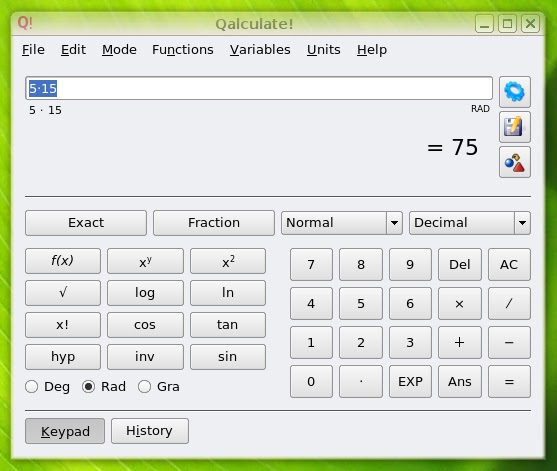Click the minus − key
557x471 pixels.
[x=509, y=343]
